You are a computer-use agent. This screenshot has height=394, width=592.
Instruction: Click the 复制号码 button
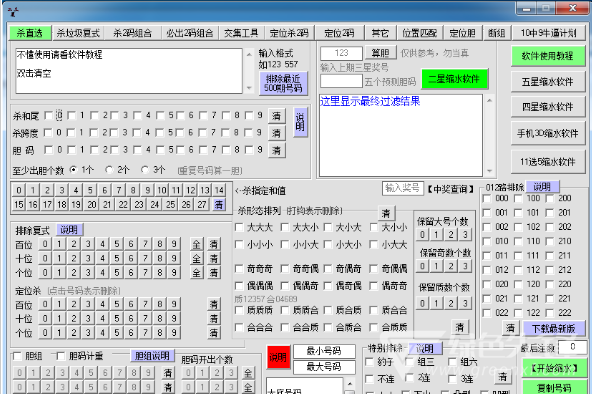click(554, 388)
